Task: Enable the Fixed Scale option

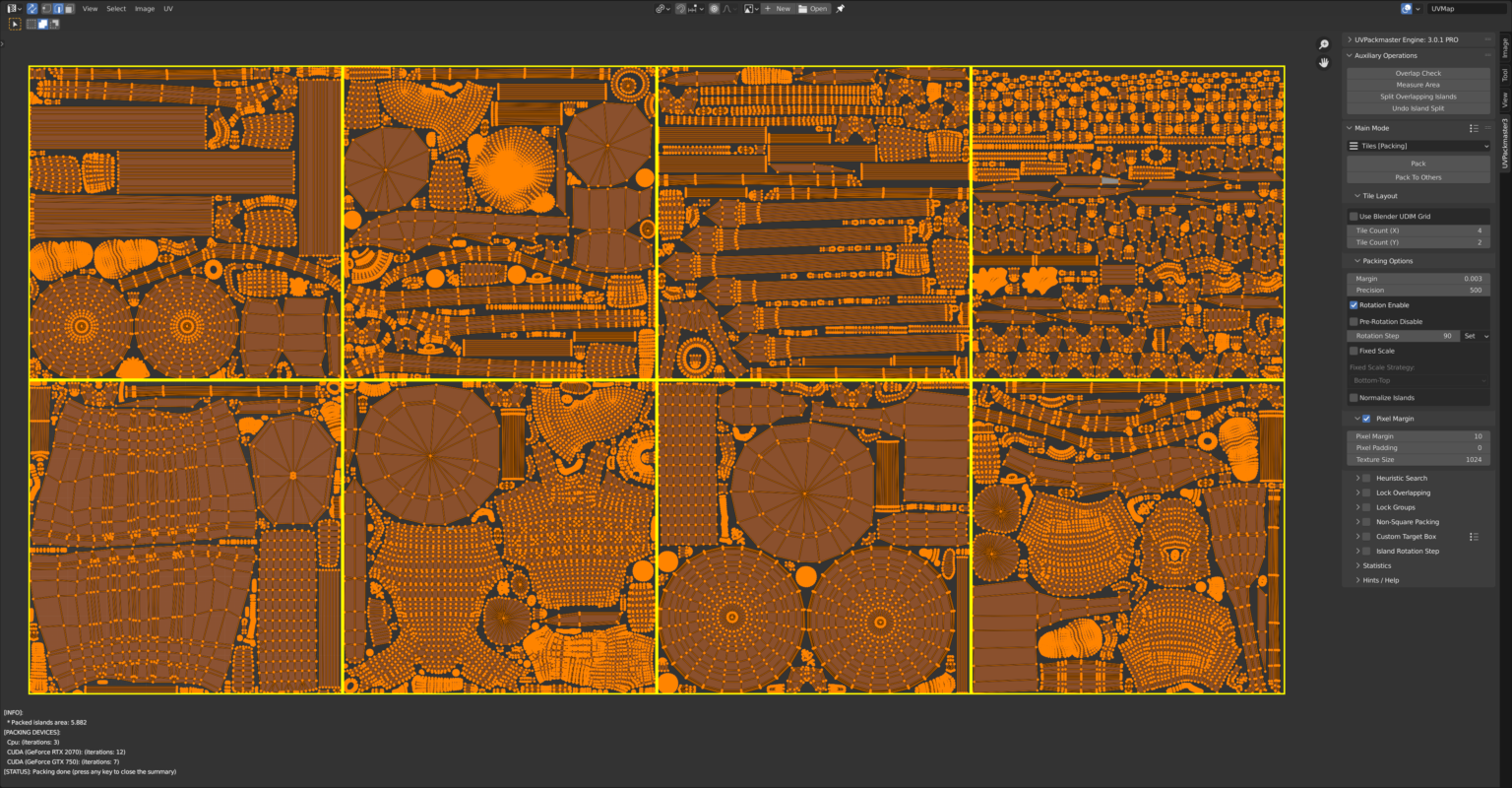Action: coord(1354,350)
